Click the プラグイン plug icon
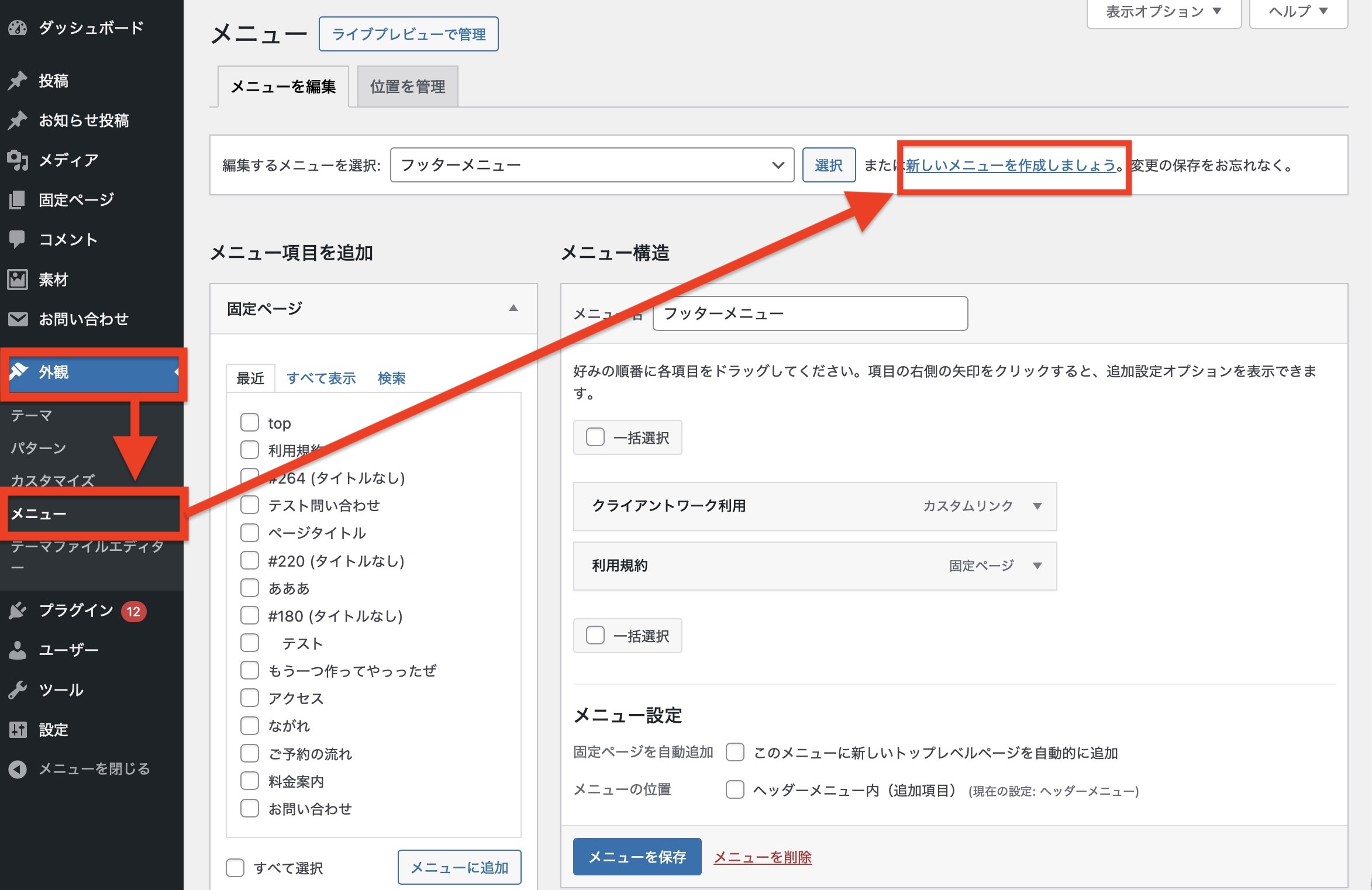Viewport: 1372px width, 890px height. coord(18,610)
